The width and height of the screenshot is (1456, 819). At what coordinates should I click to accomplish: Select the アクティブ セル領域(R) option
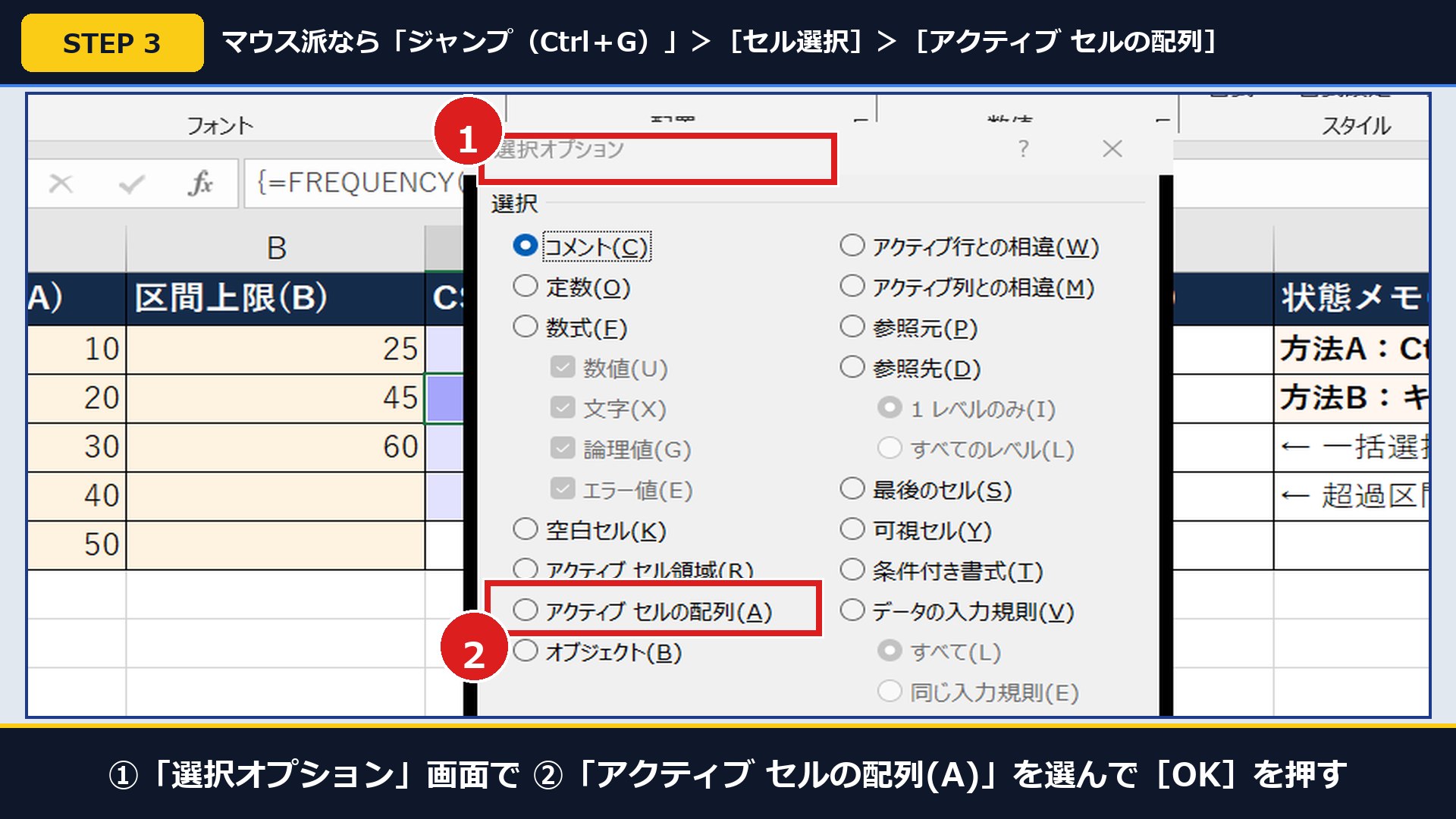[x=525, y=570]
